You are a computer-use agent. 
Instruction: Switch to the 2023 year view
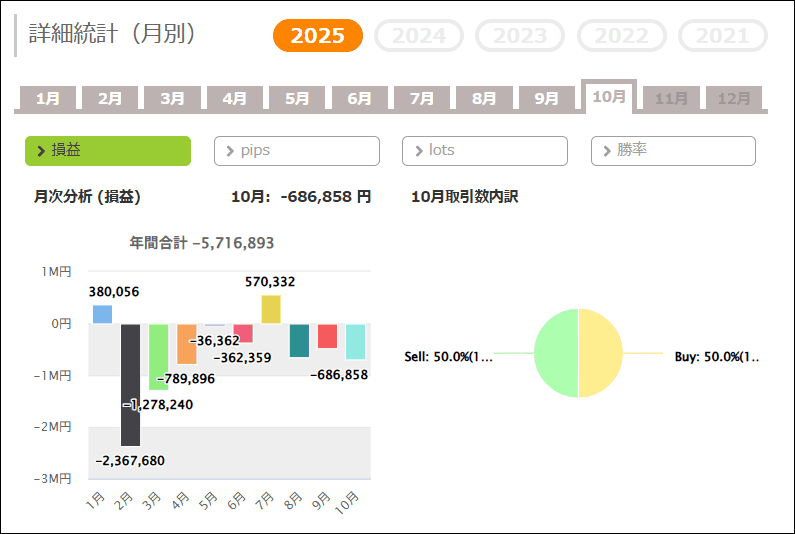pos(520,36)
